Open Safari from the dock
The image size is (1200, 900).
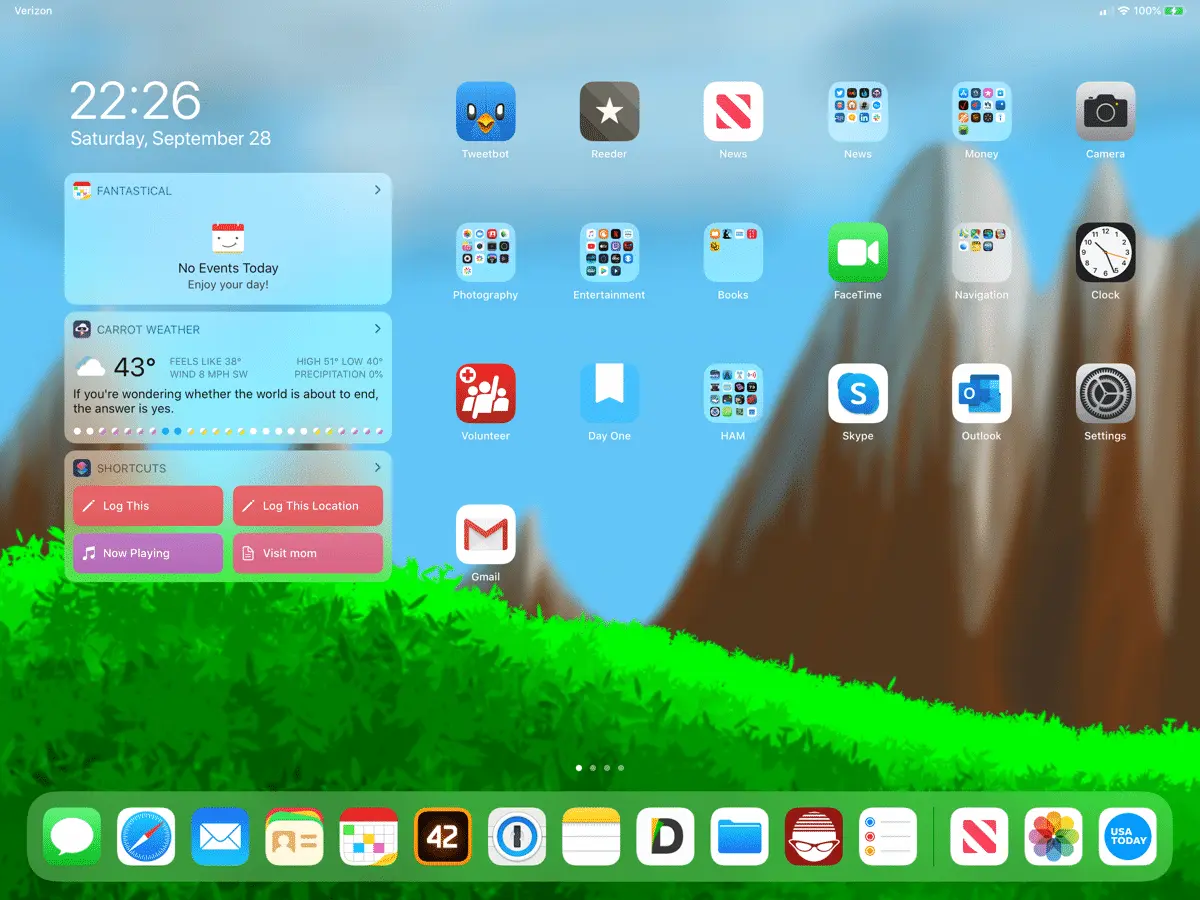[146, 837]
